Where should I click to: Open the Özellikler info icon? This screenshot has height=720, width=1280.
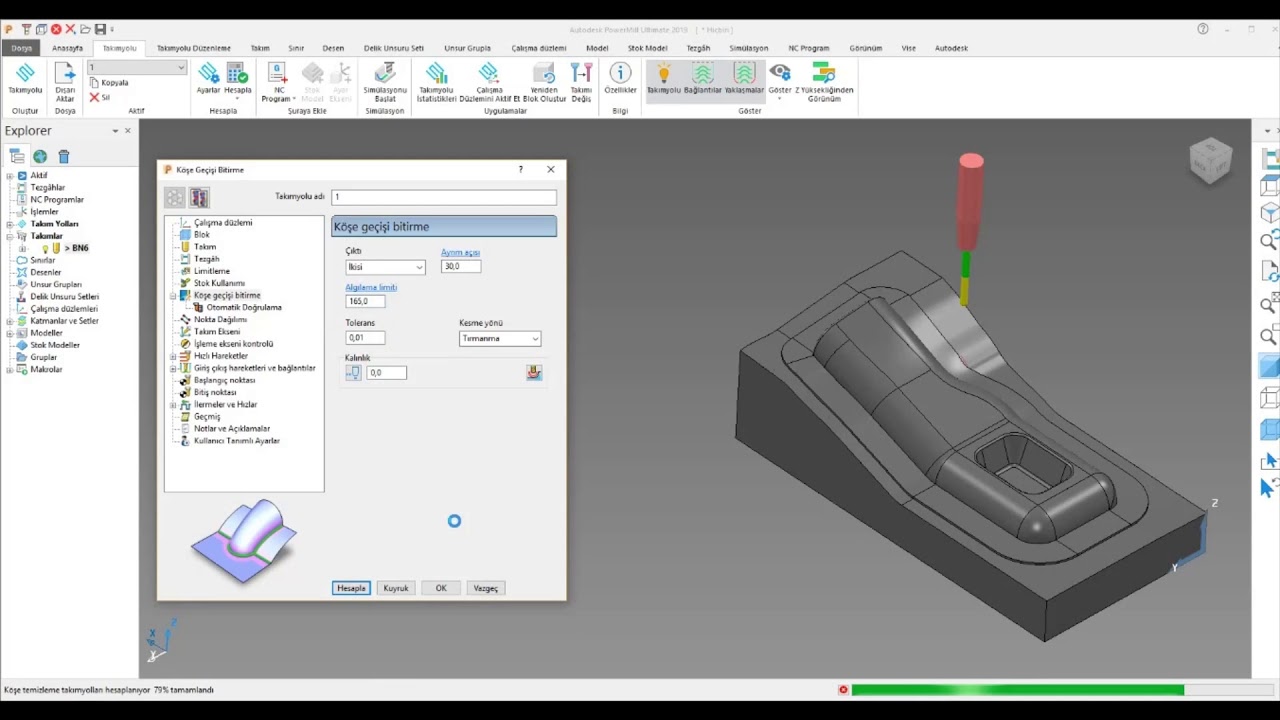click(620, 78)
